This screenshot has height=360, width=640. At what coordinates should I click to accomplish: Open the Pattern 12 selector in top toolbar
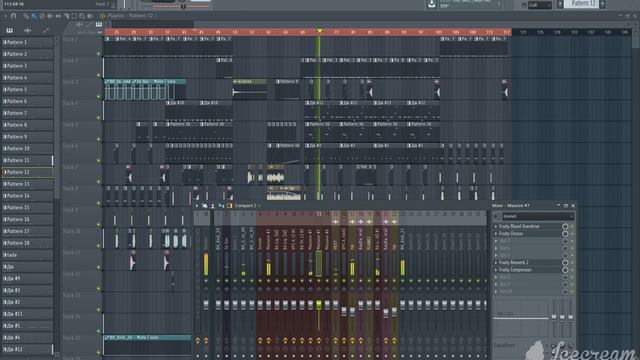coord(582,4)
